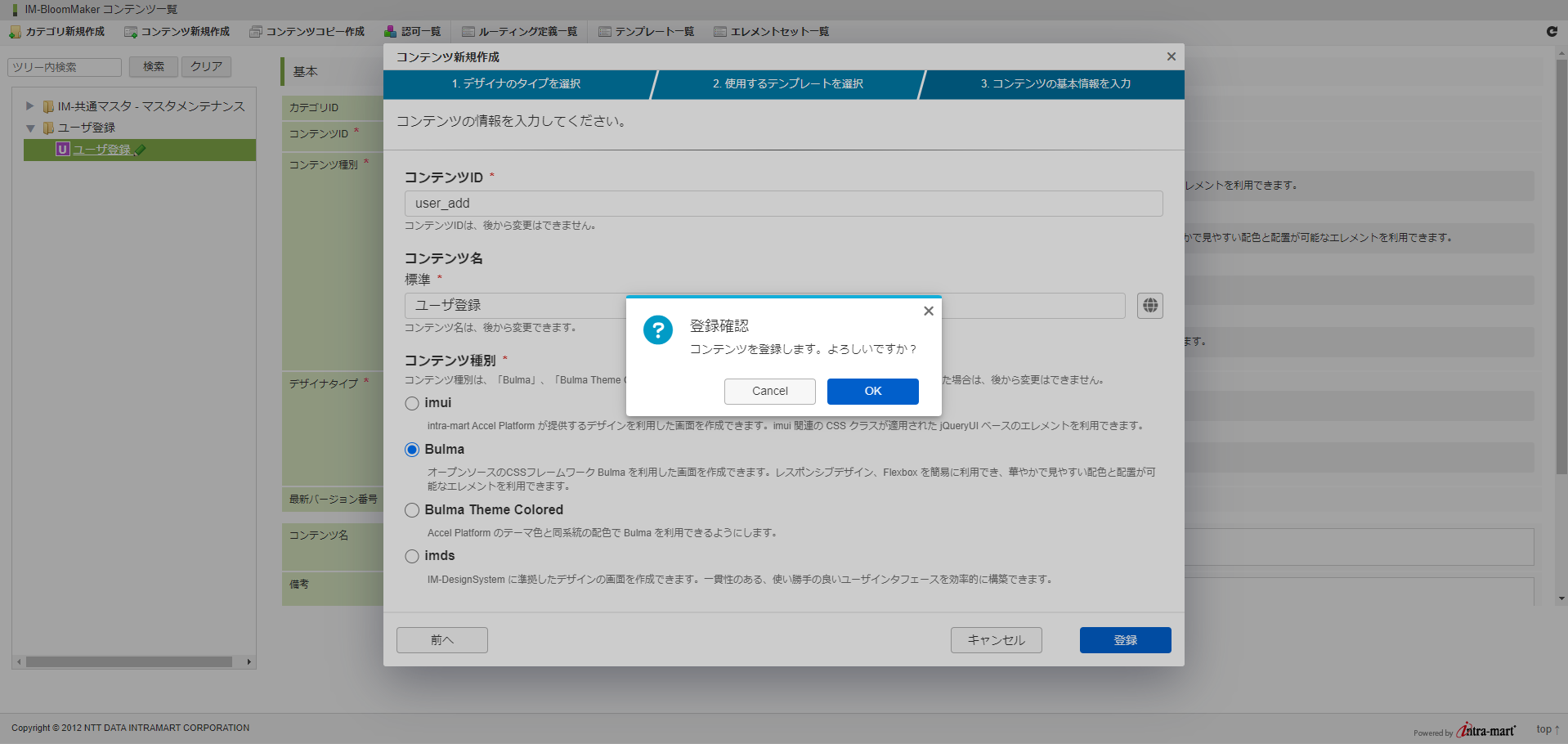Click the content ID input field

coord(783,204)
